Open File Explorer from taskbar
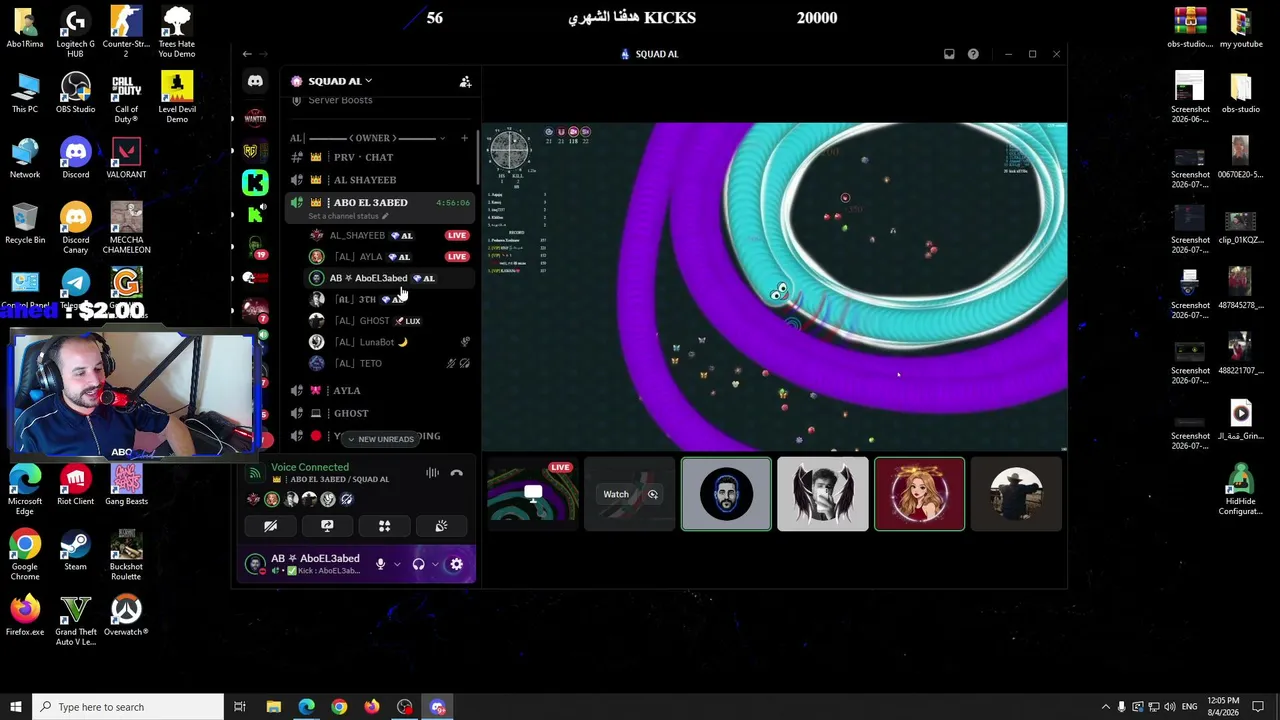1280x720 pixels. click(273, 707)
